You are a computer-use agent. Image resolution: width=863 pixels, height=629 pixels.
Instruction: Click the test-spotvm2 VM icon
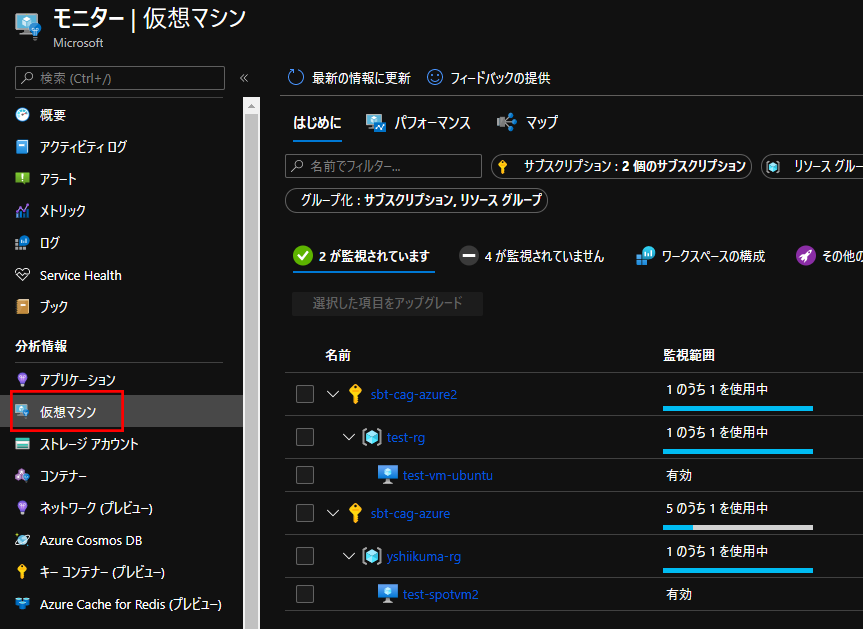coord(387,593)
